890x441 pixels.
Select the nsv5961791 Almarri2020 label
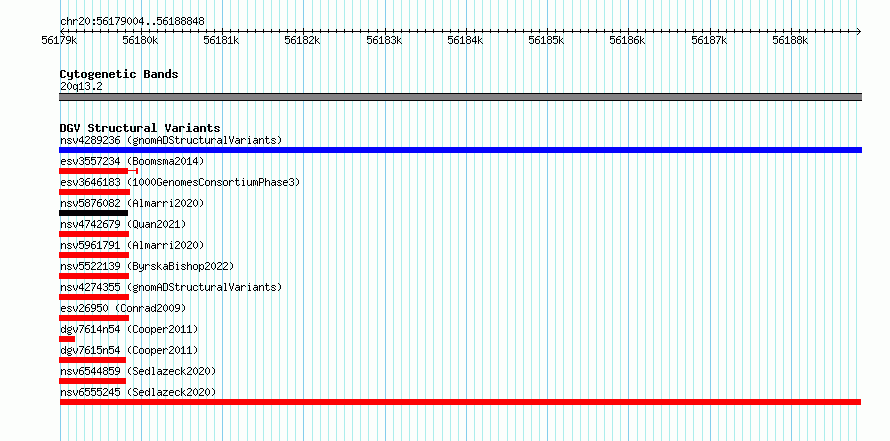point(132,245)
